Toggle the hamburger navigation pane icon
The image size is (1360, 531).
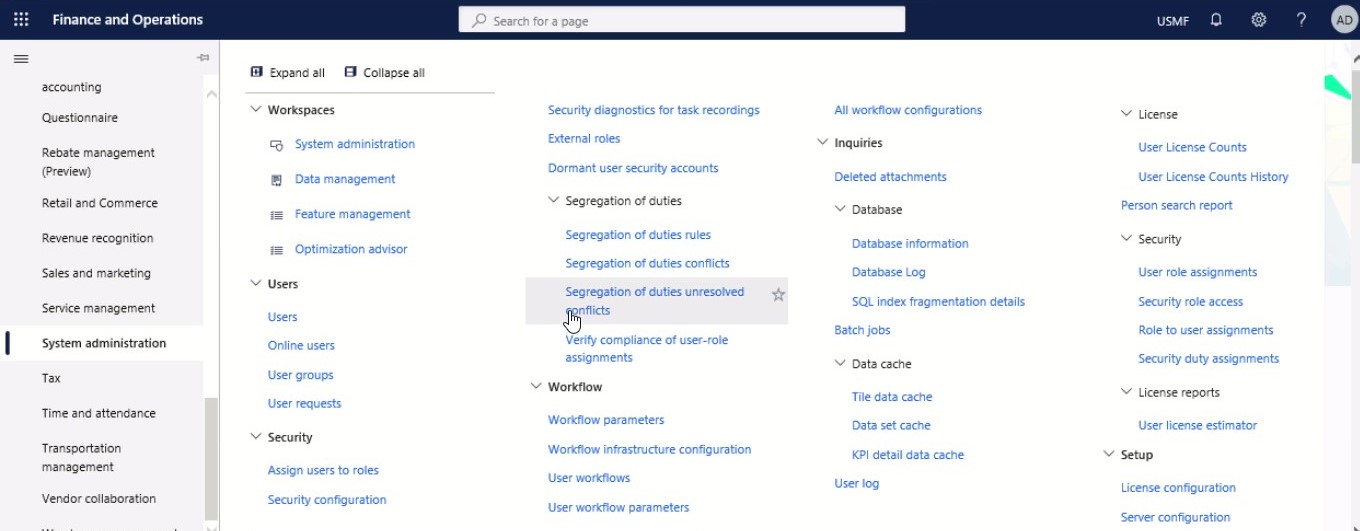[21, 59]
